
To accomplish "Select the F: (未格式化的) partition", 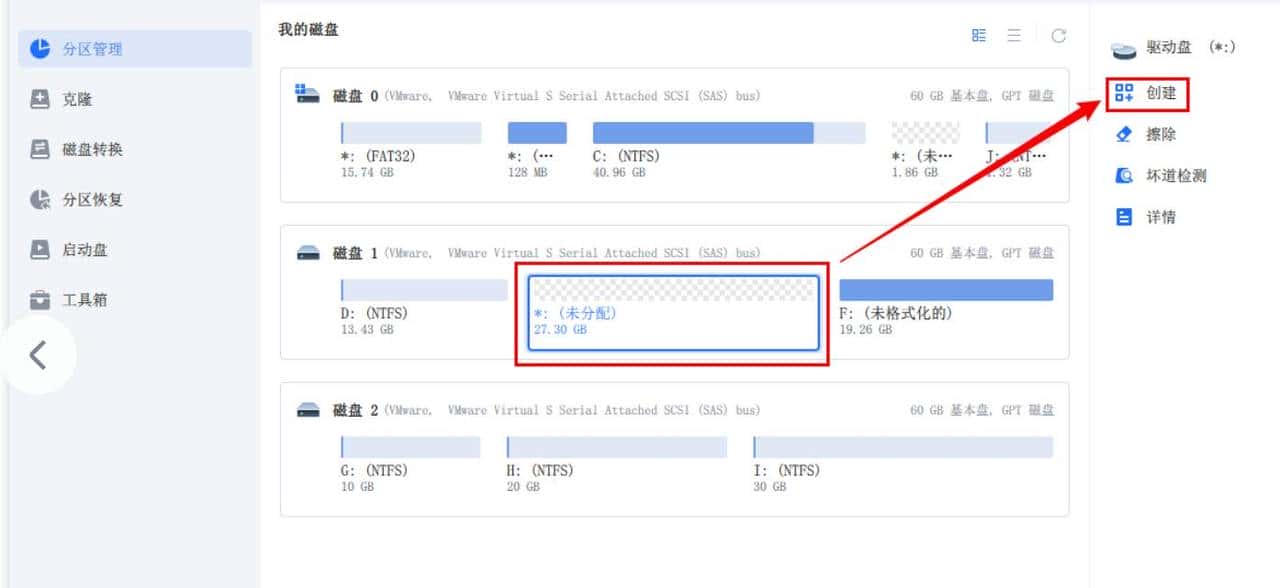I will pos(946,290).
